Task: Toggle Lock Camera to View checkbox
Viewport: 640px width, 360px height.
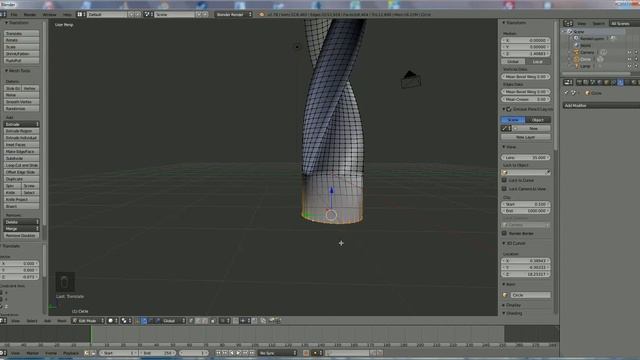Action: click(x=504, y=189)
